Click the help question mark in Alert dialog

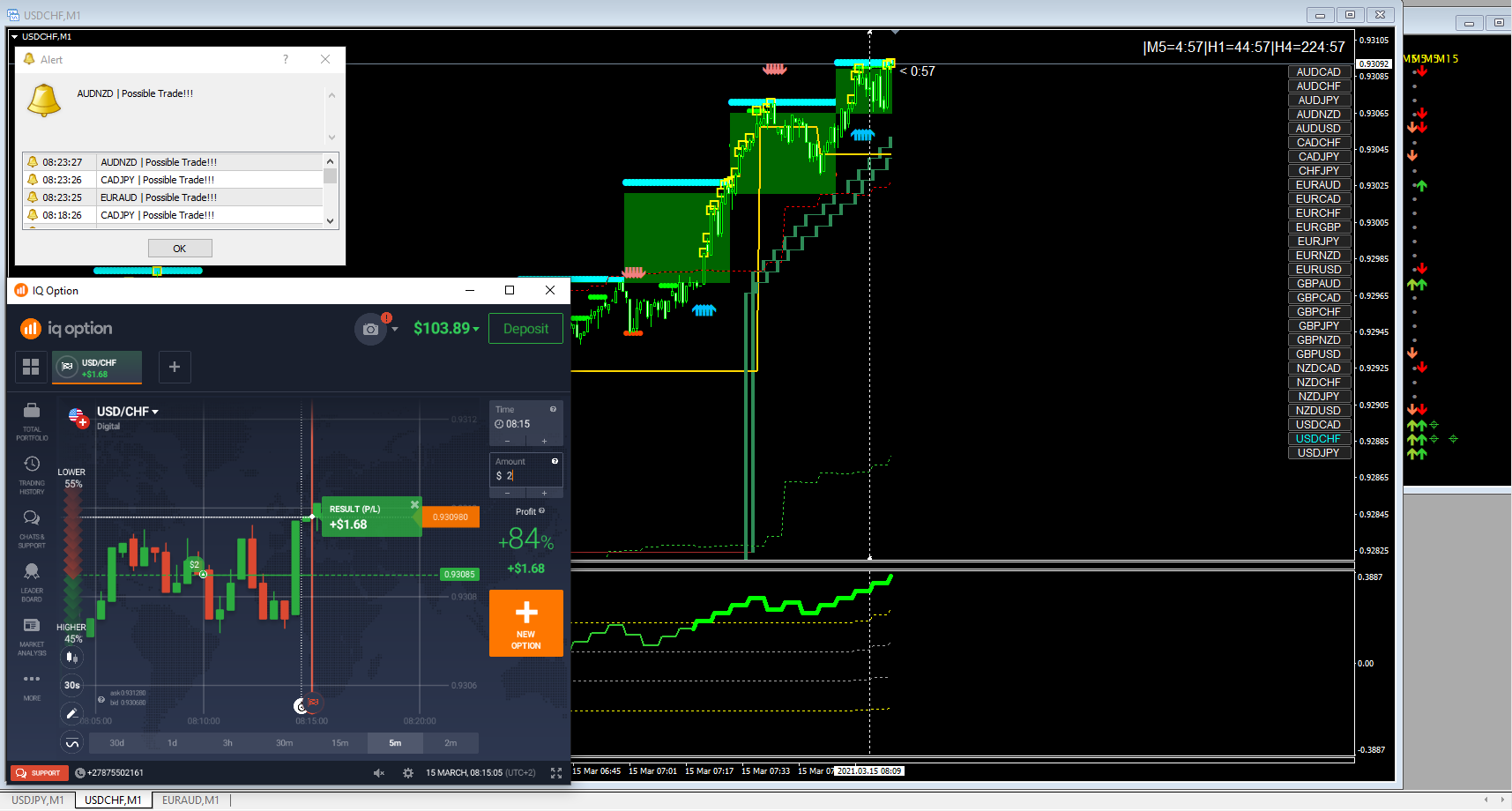pyautogui.click(x=286, y=59)
